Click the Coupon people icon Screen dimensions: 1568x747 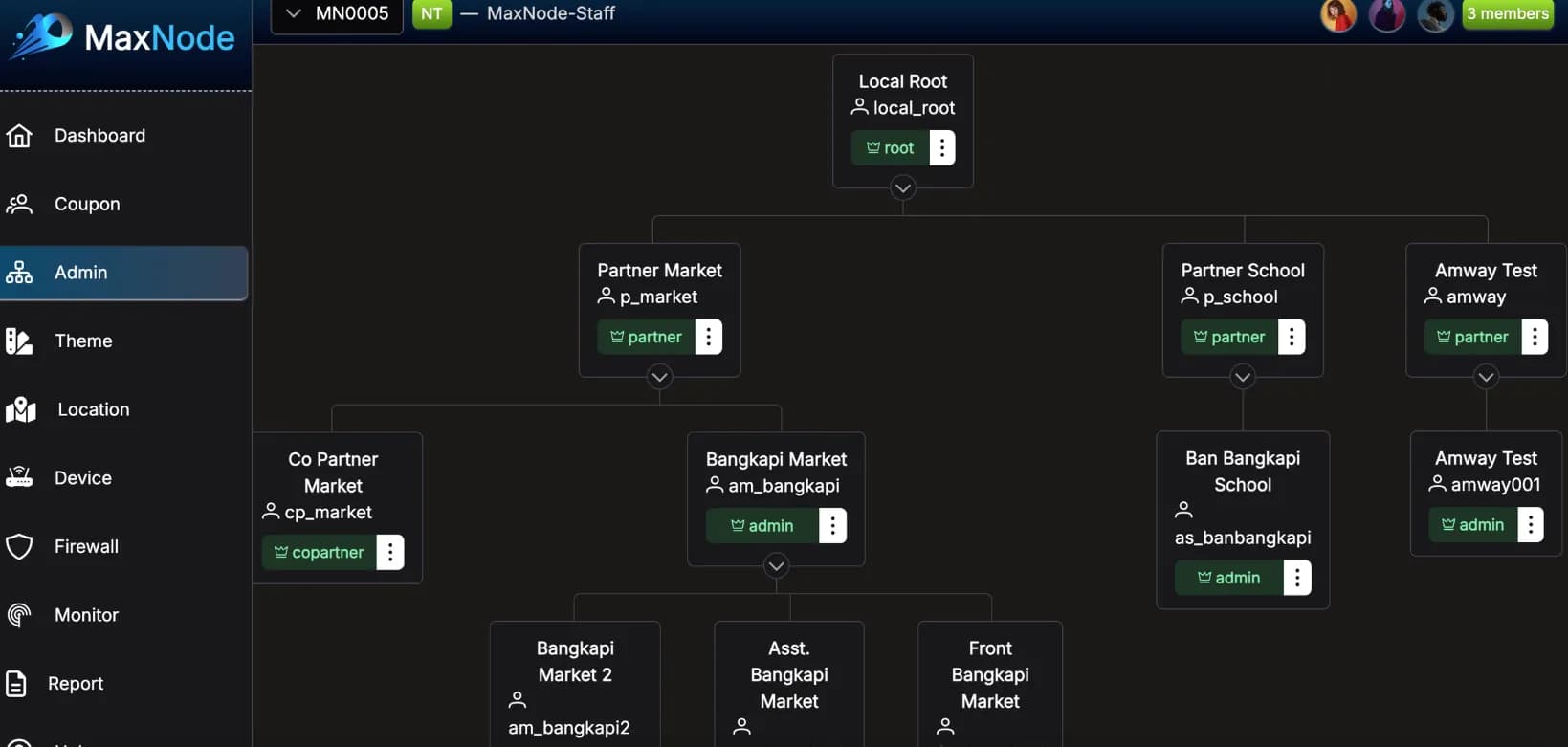pos(19,204)
